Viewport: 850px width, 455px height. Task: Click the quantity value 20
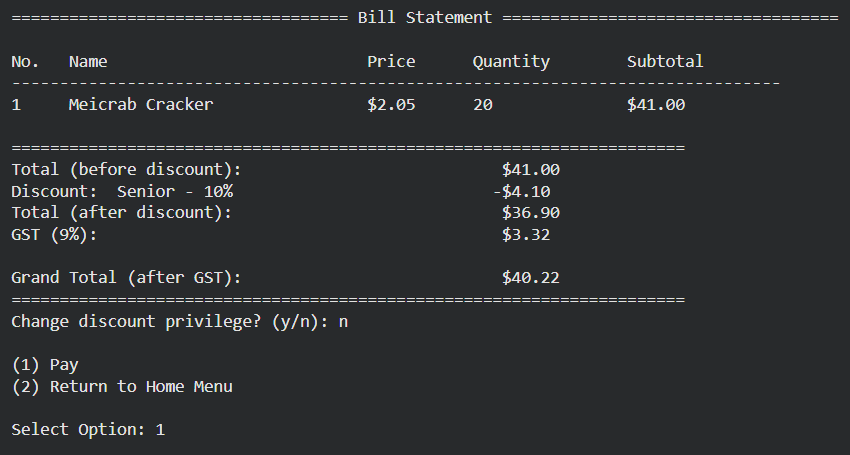[x=482, y=104]
